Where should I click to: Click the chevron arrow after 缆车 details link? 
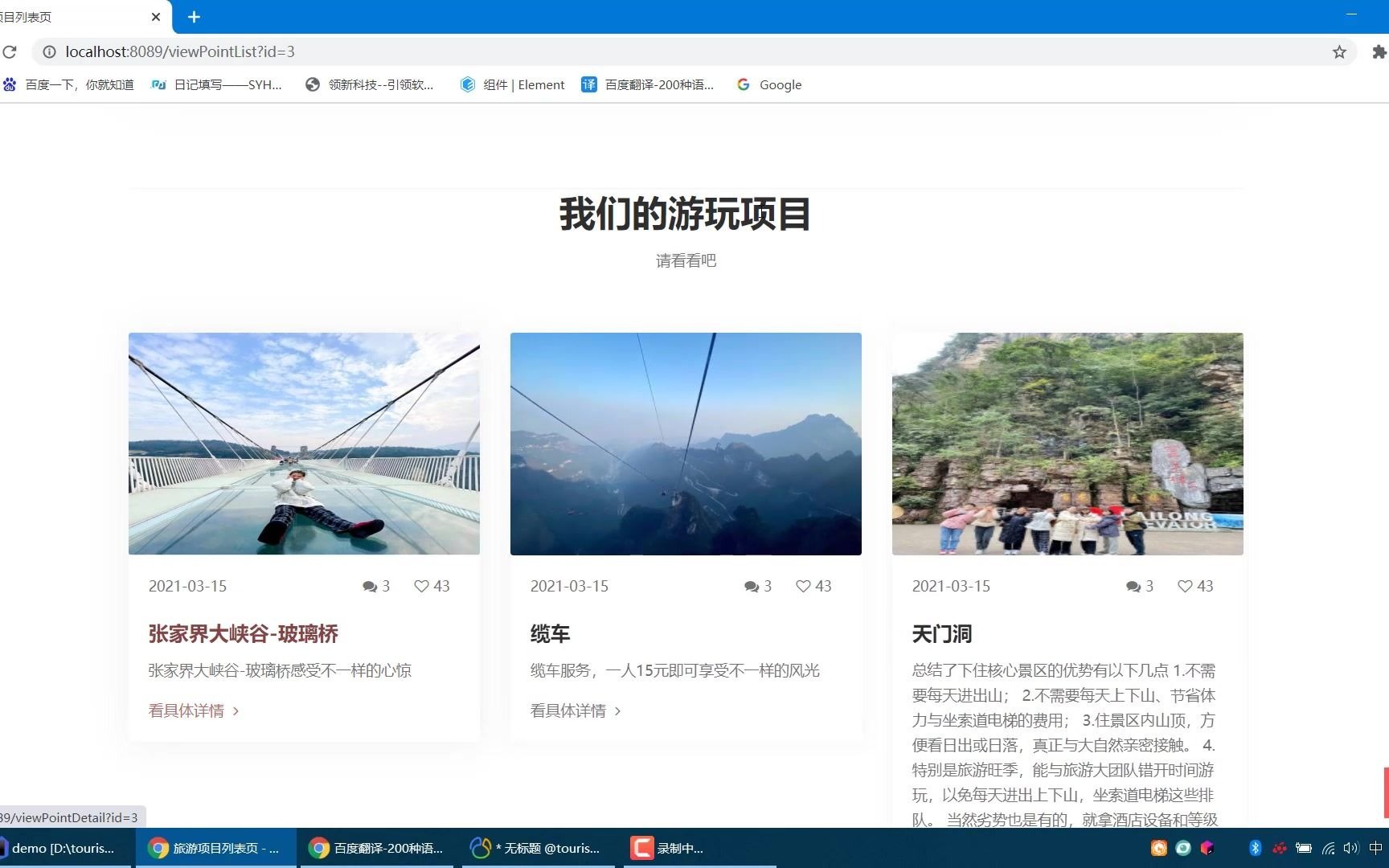pyautogui.click(x=617, y=711)
